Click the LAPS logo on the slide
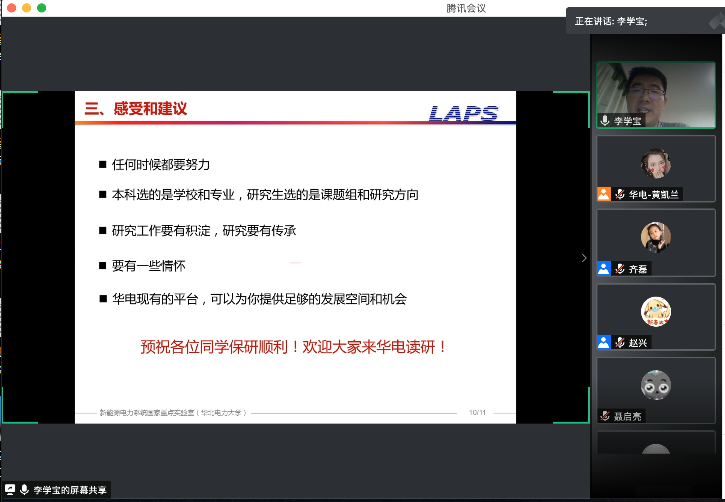Image resolution: width=725 pixels, height=502 pixels. point(463,113)
